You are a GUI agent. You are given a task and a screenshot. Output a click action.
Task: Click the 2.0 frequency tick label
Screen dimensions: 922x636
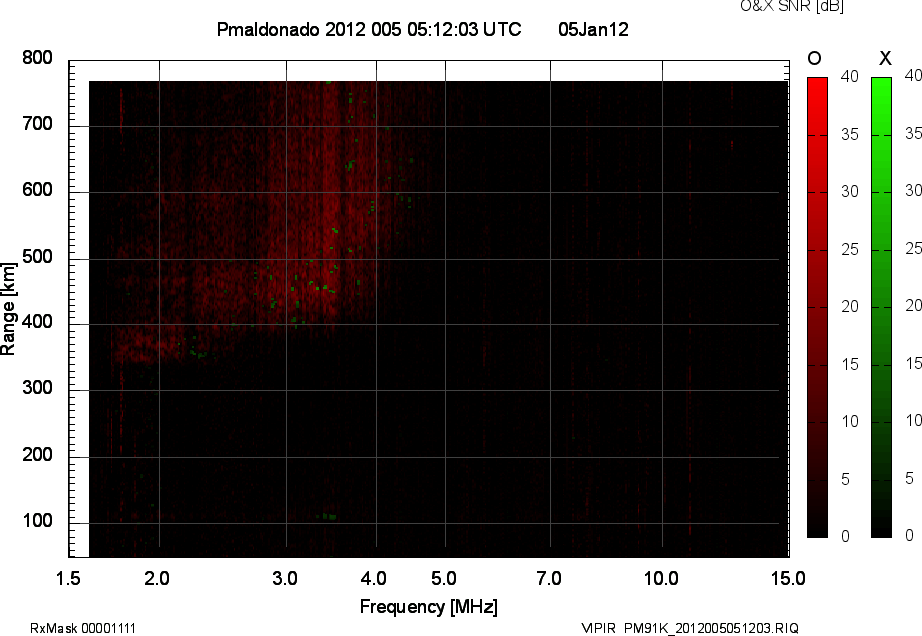pos(156,578)
